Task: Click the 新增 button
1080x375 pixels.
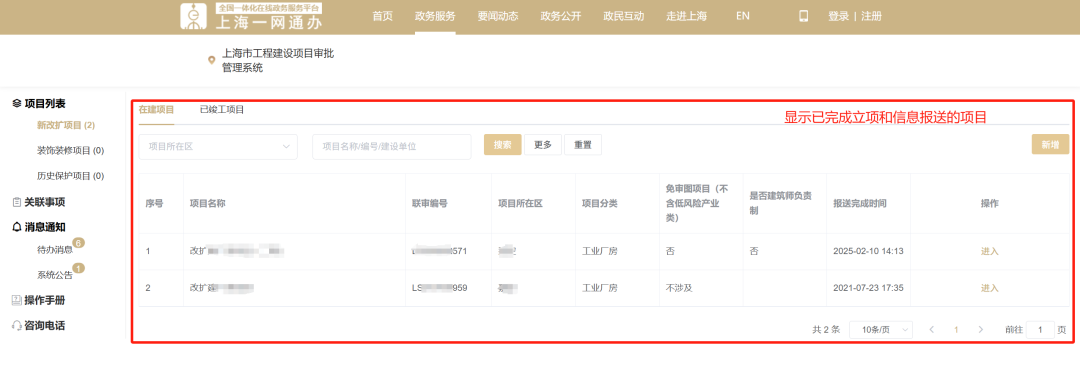Action: (x=1050, y=145)
